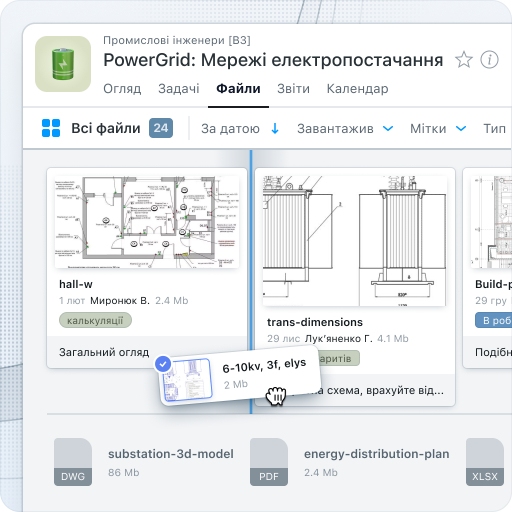Open project info icon
Viewport: 512px width, 512px height.
pyautogui.click(x=489, y=60)
